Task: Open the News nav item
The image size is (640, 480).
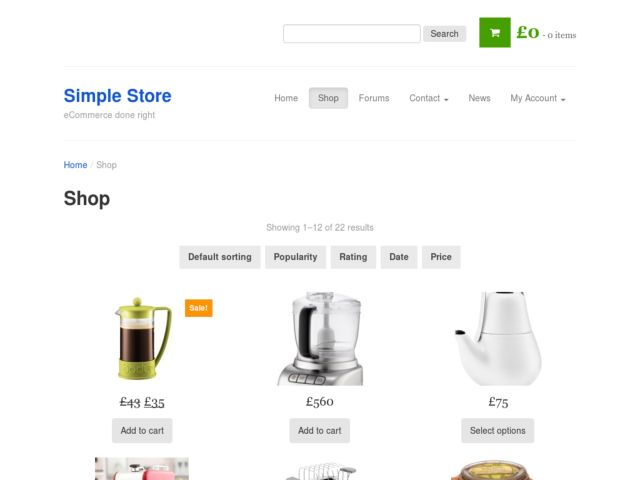Action: pos(479,98)
